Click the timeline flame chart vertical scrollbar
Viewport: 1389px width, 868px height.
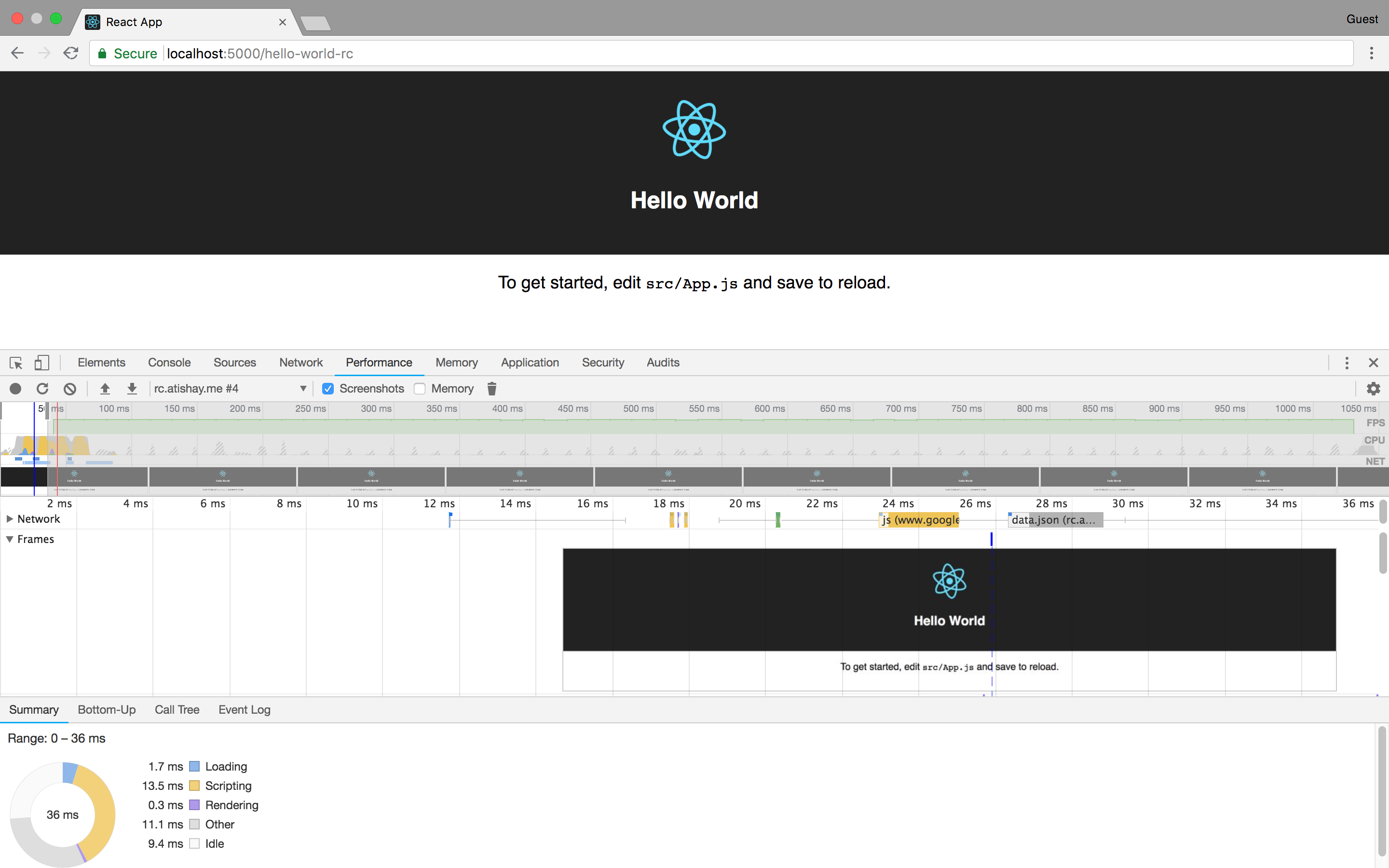click(1383, 553)
